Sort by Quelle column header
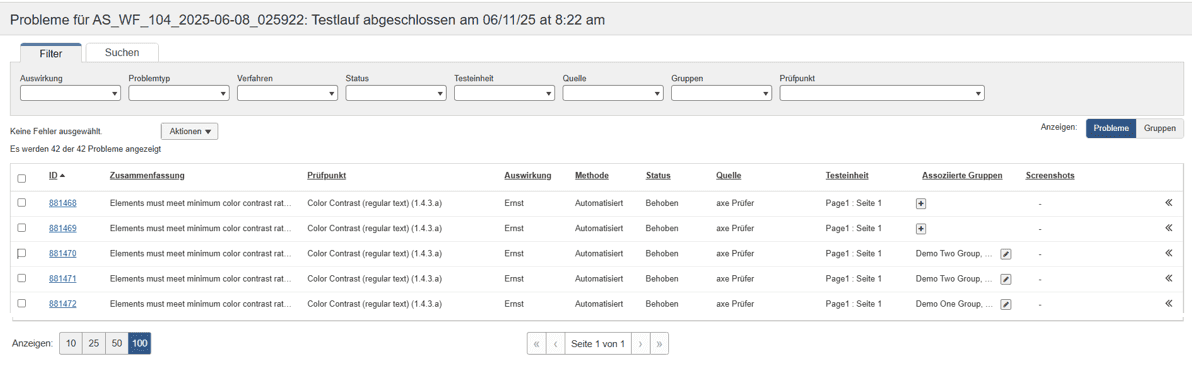Image resolution: width=1192 pixels, height=367 pixels. [x=728, y=176]
